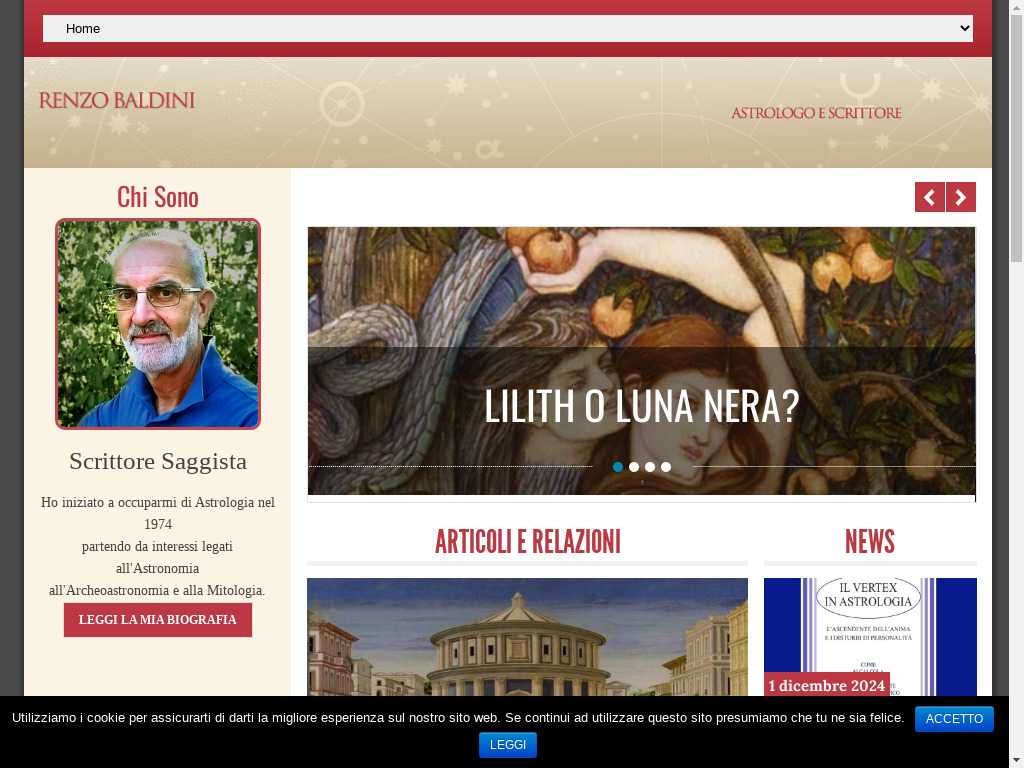Click Astrologo e Scrittore header text
Screen dimensions: 1024x768
click(x=816, y=113)
